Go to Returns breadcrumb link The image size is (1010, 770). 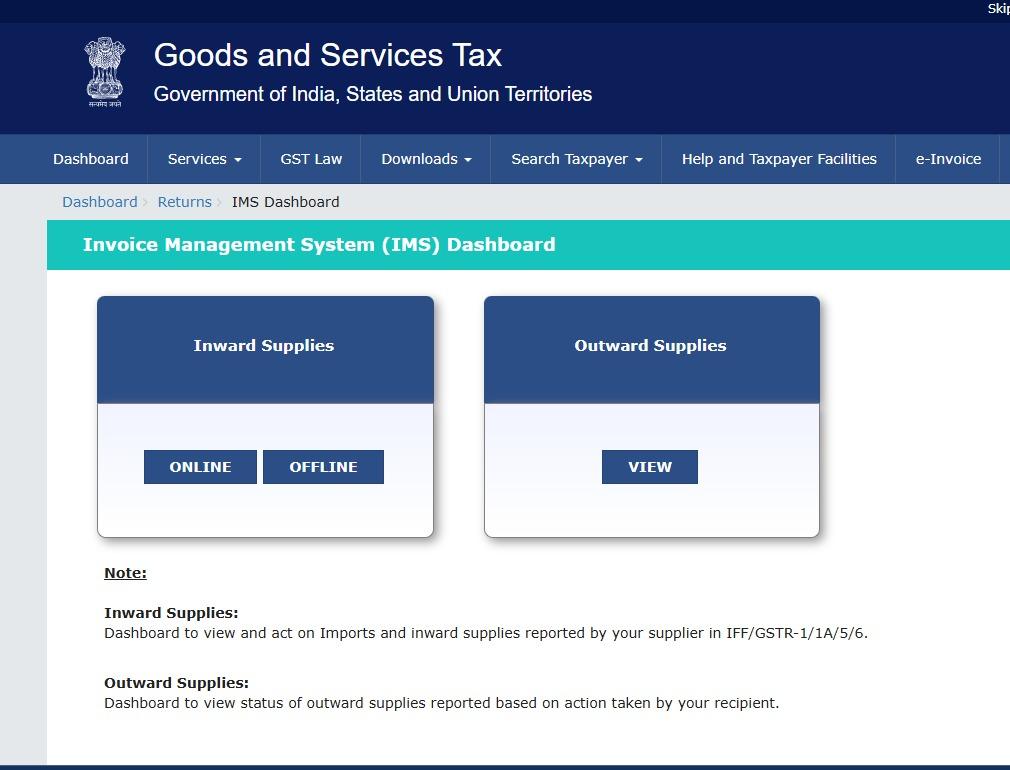tap(184, 202)
